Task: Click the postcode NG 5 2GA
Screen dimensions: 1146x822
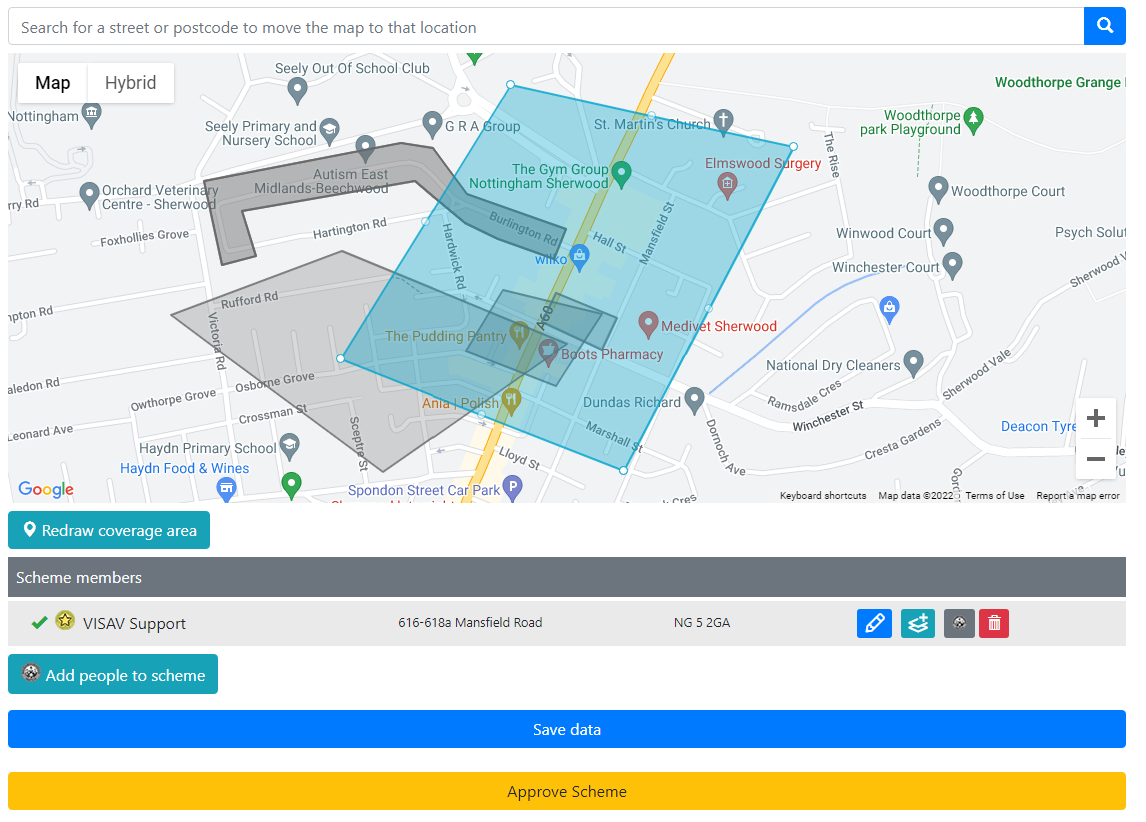Action: point(702,623)
